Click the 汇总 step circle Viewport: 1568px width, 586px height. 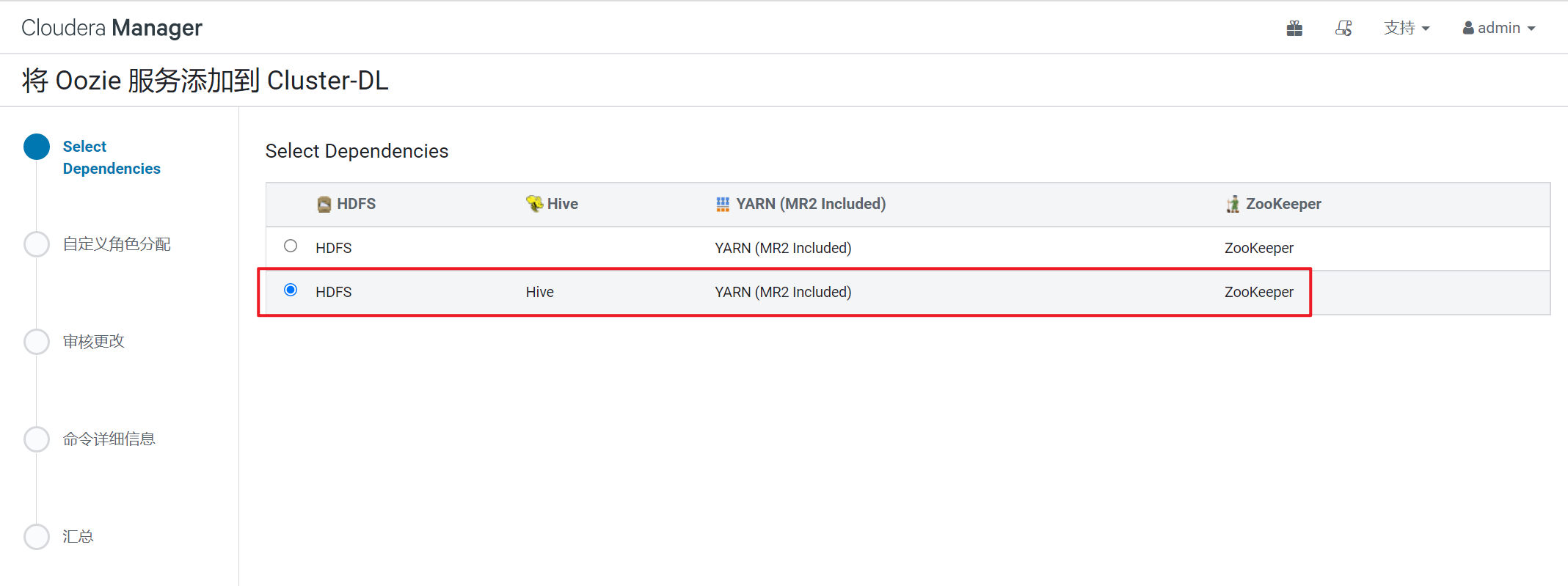click(37, 537)
